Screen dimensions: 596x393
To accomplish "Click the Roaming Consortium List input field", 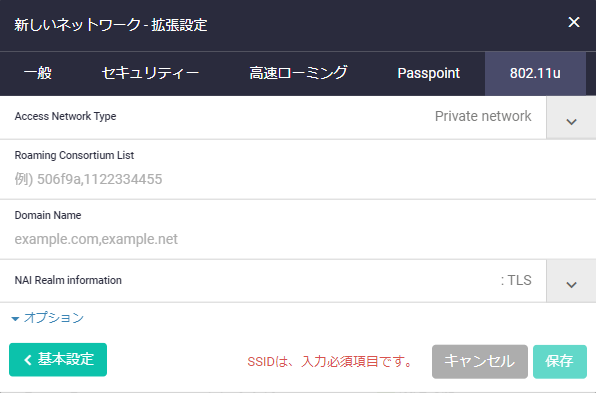I will click(x=298, y=179).
